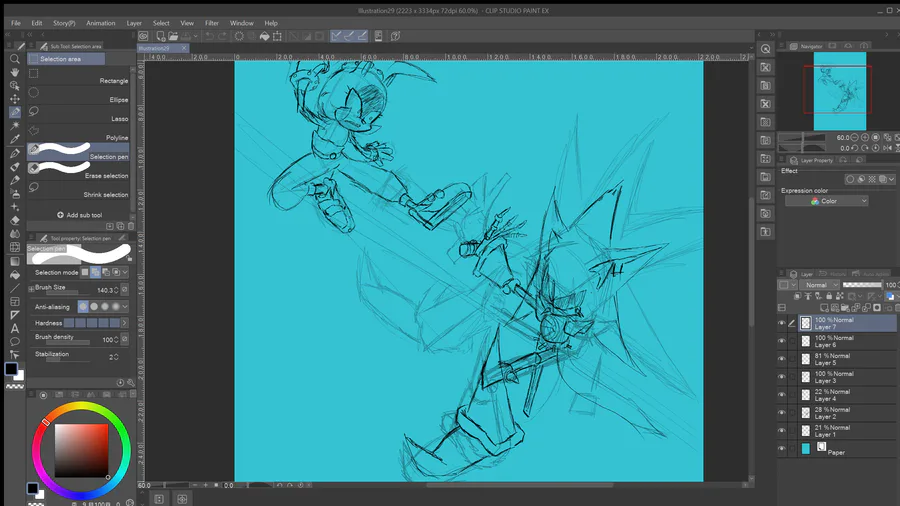Select the Text tool (A icon)
Image resolution: width=900 pixels, height=506 pixels.
point(15,328)
